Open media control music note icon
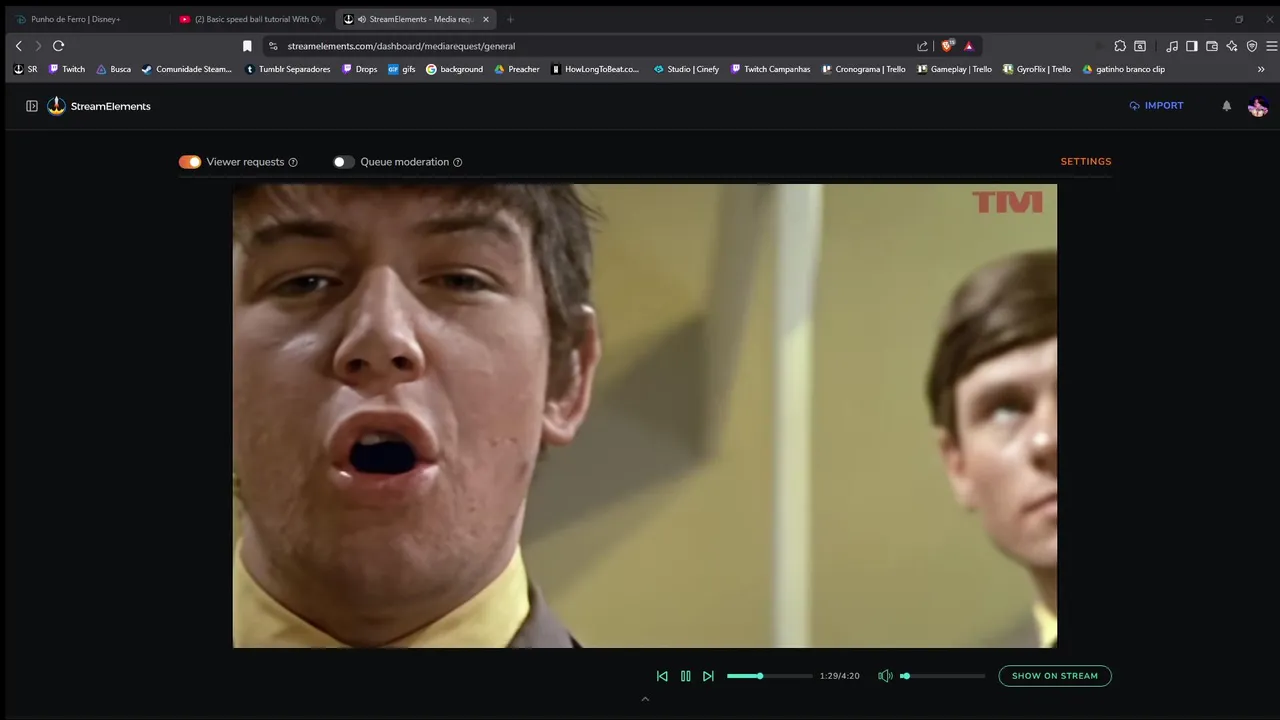 (x=1172, y=46)
